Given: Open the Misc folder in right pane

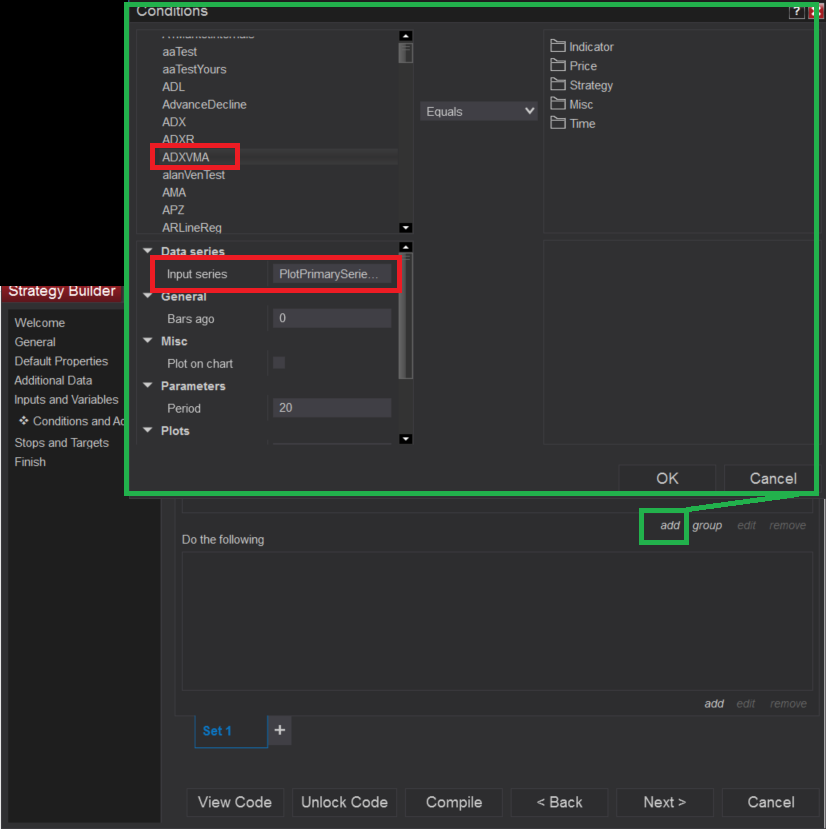Looking at the screenshot, I should pyautogui.click(x=571, y=104).
